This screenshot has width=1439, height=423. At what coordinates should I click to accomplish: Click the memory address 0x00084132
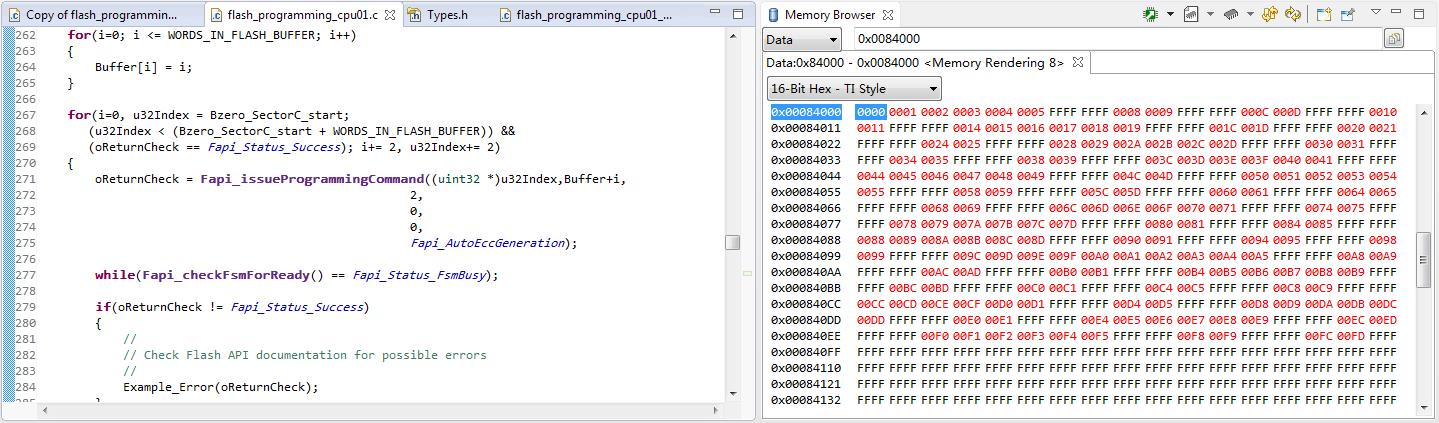coord(806,400)
